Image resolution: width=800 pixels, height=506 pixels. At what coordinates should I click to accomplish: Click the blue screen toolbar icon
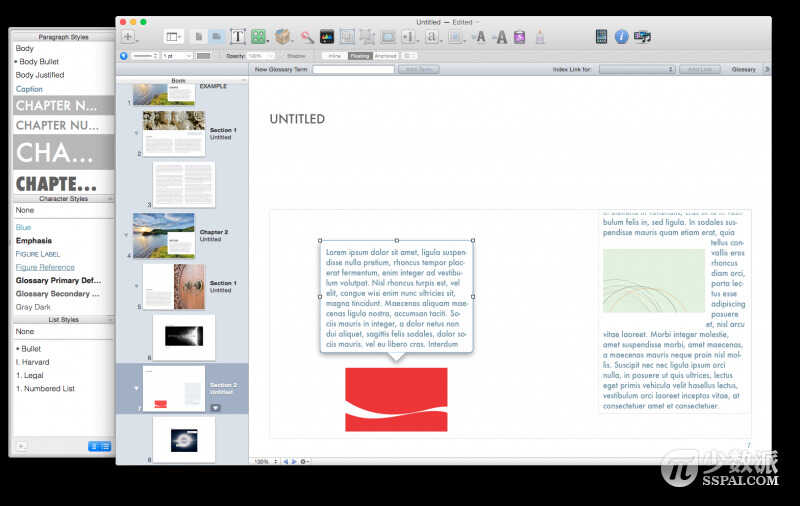pyautogui.click(x=388, y=37)
